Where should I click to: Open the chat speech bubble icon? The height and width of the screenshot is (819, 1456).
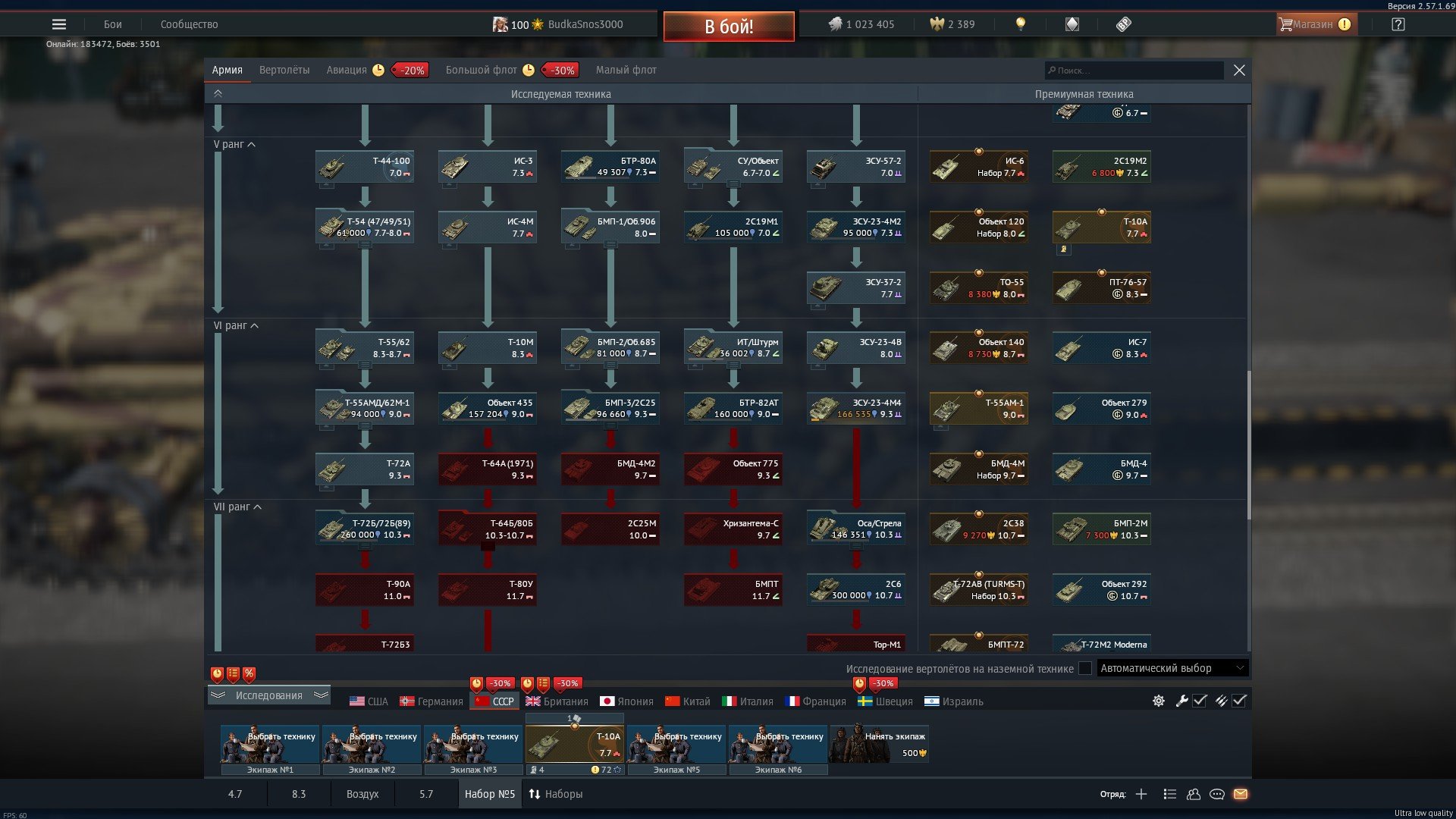pos(1217,794)
